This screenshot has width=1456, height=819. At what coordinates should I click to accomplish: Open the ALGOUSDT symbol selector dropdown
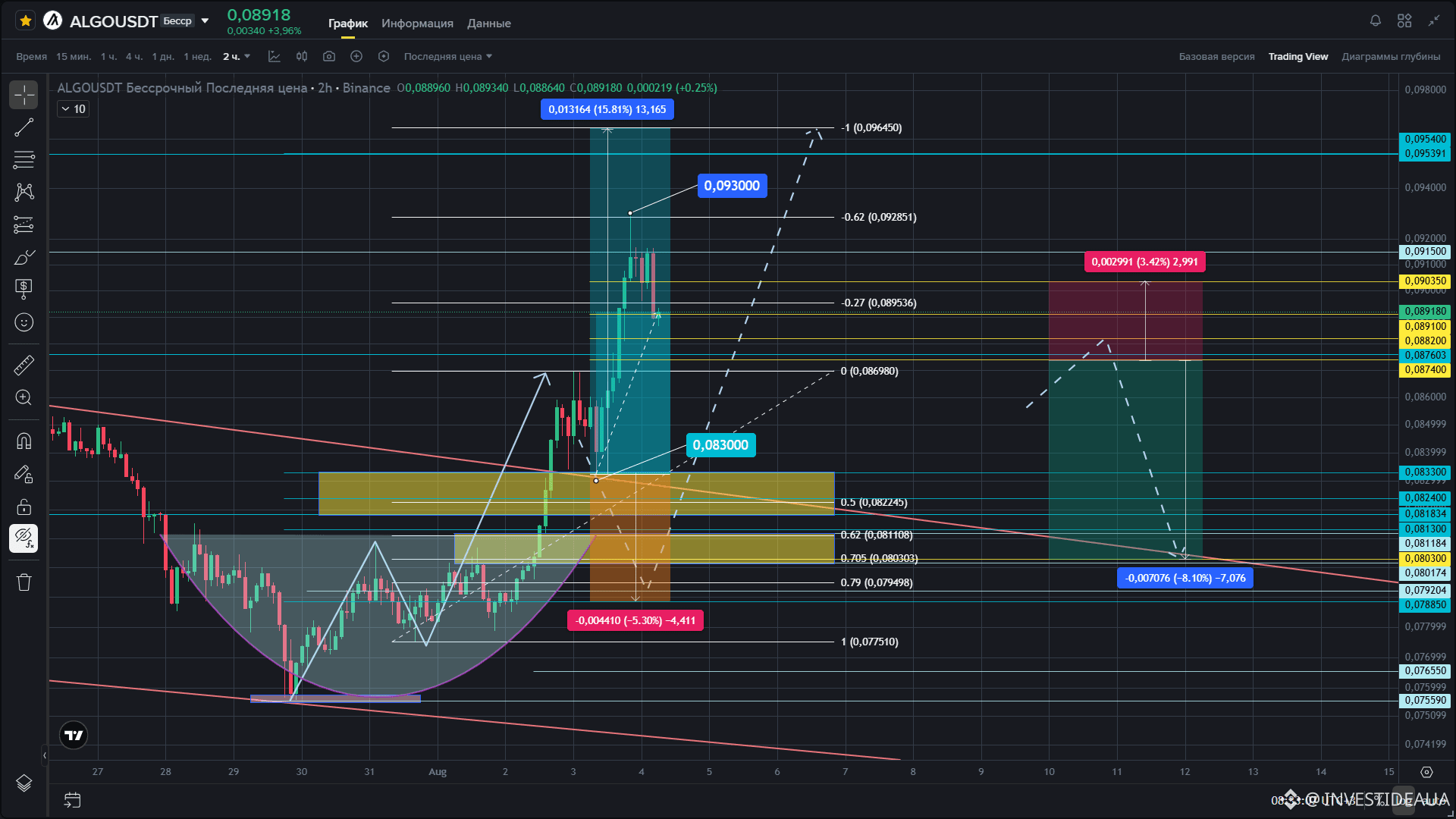[x=205, y=21]
